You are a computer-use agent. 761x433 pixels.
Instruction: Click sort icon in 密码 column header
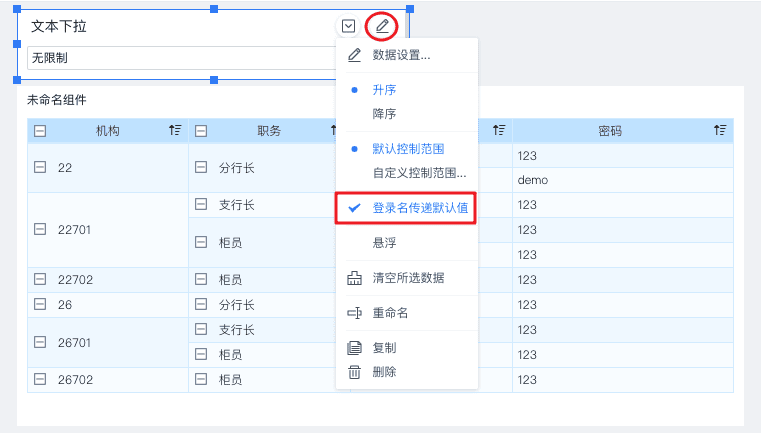point(720,131)
